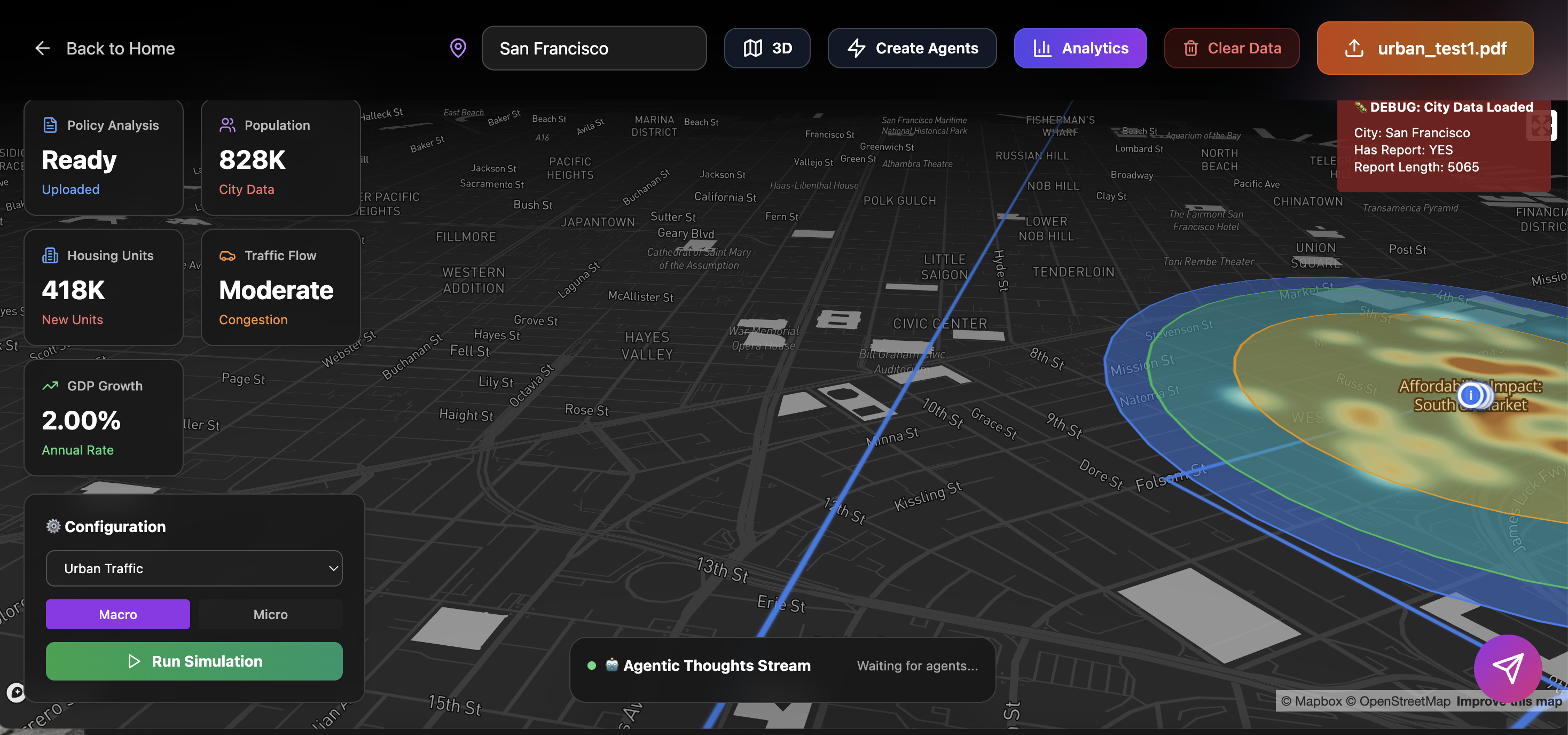Open the Analytics view
The height and width of the screenshot is (735, 1568).
1080,48
